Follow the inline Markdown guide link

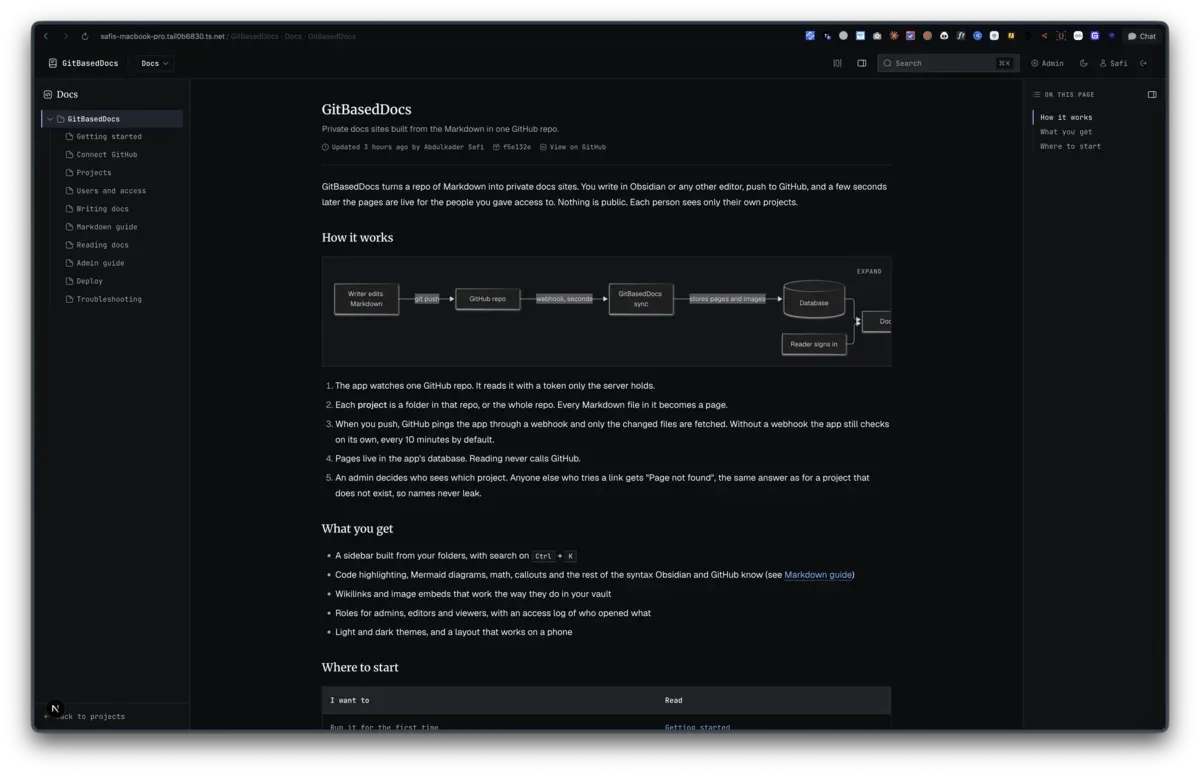pyautogui.click(x=818, y=575)
